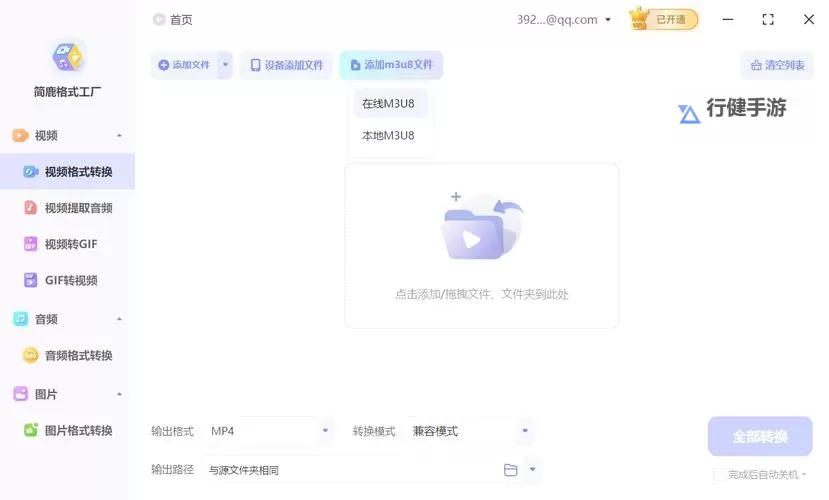Open output folder browse icon
This screenshot has height=500, width=829.
pos(510,469)
